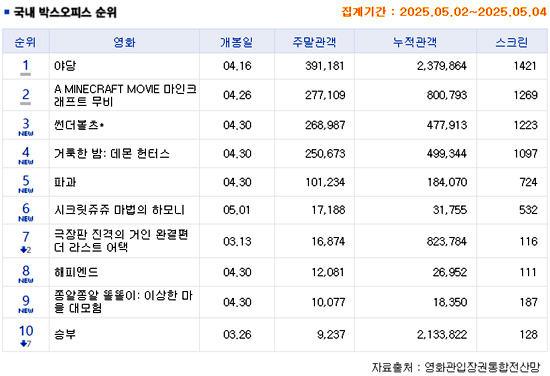
Task: Click cumulative audience 18,350
Action: [450, 302]
